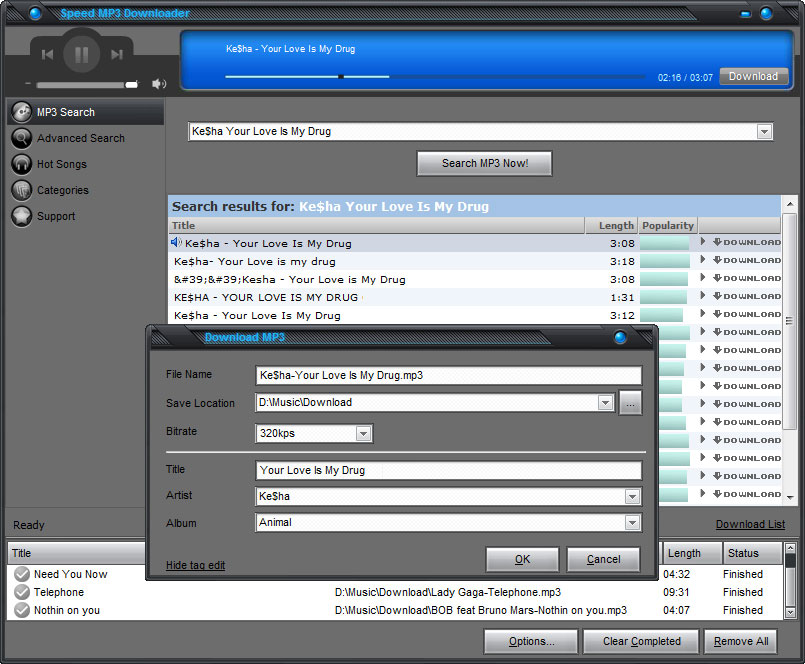
Task: Sort download list by Length column
Action: point(692,553)
